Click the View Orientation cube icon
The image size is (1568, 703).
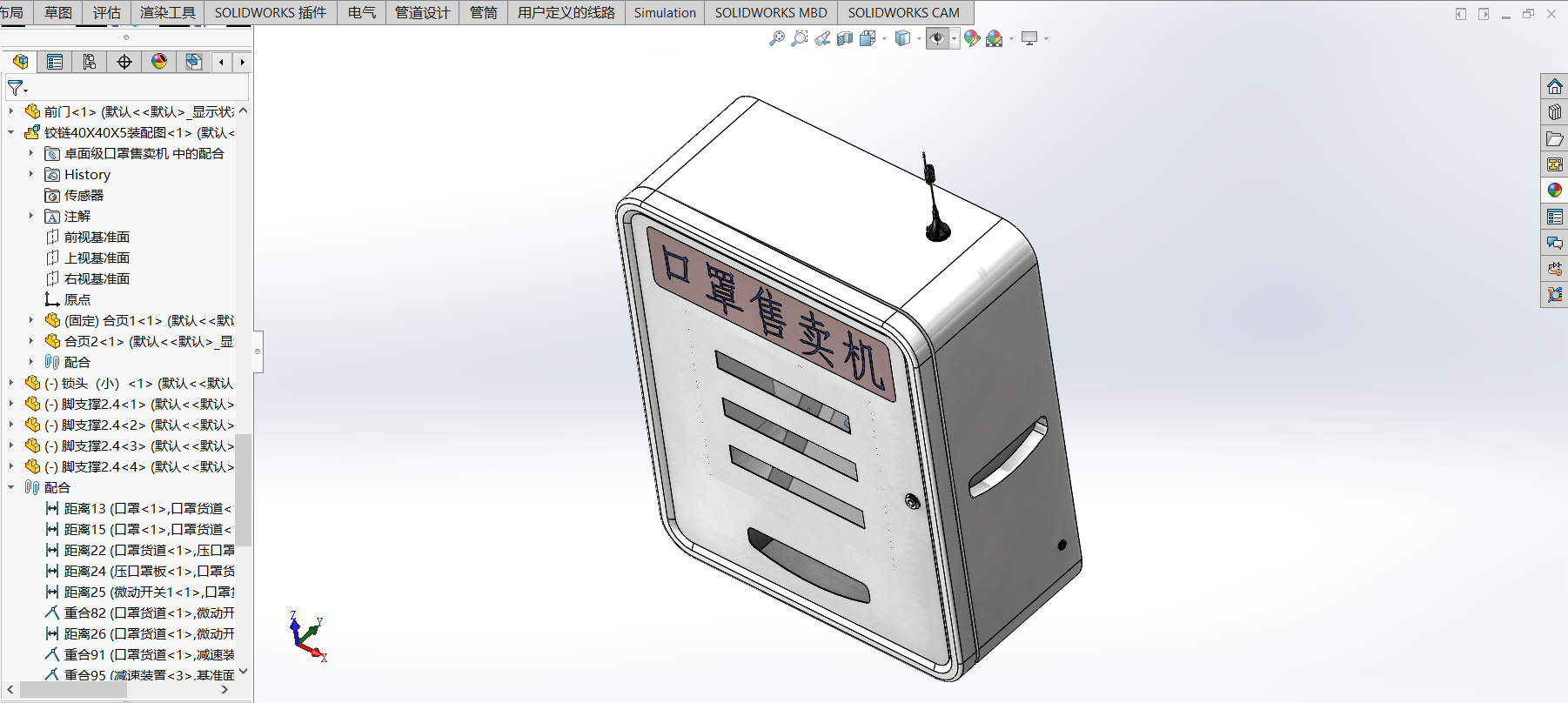click(867, 38)
